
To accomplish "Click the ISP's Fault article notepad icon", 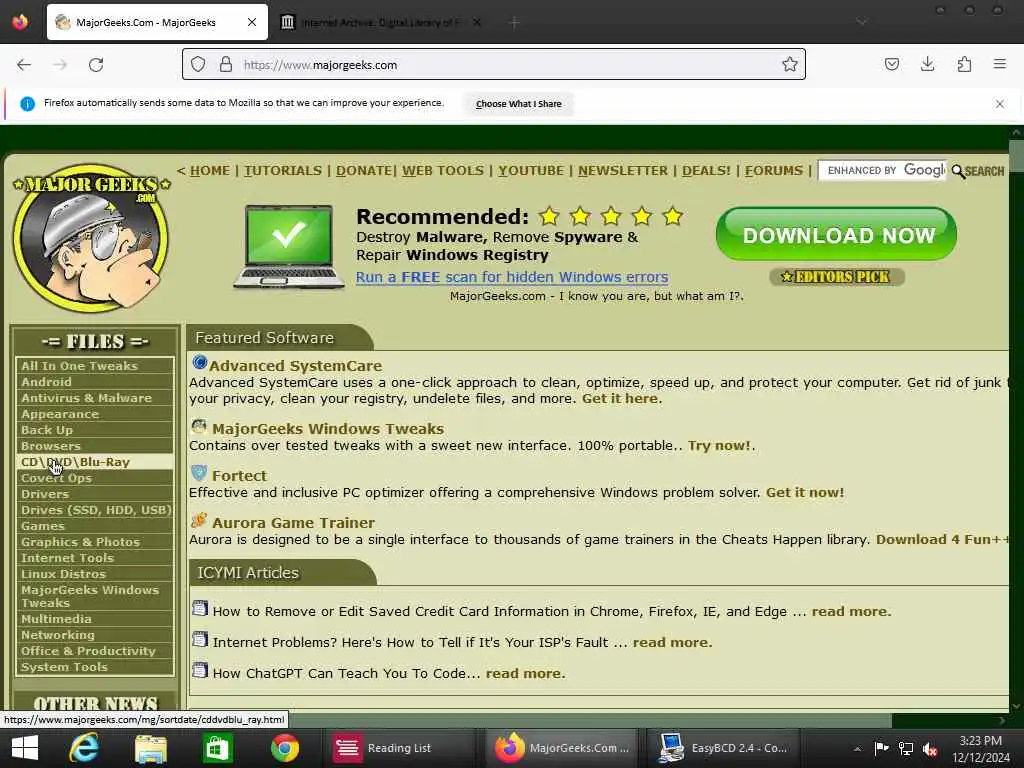I will coord(200,639).
